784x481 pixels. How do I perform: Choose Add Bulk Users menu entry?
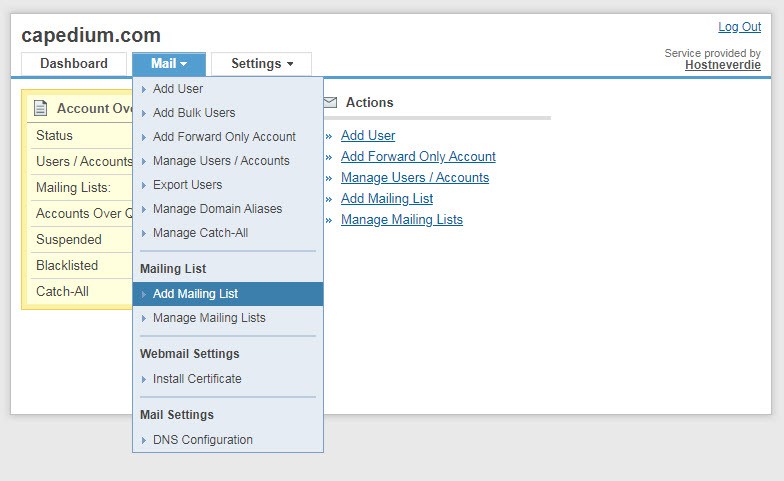[x=194, y=113]
